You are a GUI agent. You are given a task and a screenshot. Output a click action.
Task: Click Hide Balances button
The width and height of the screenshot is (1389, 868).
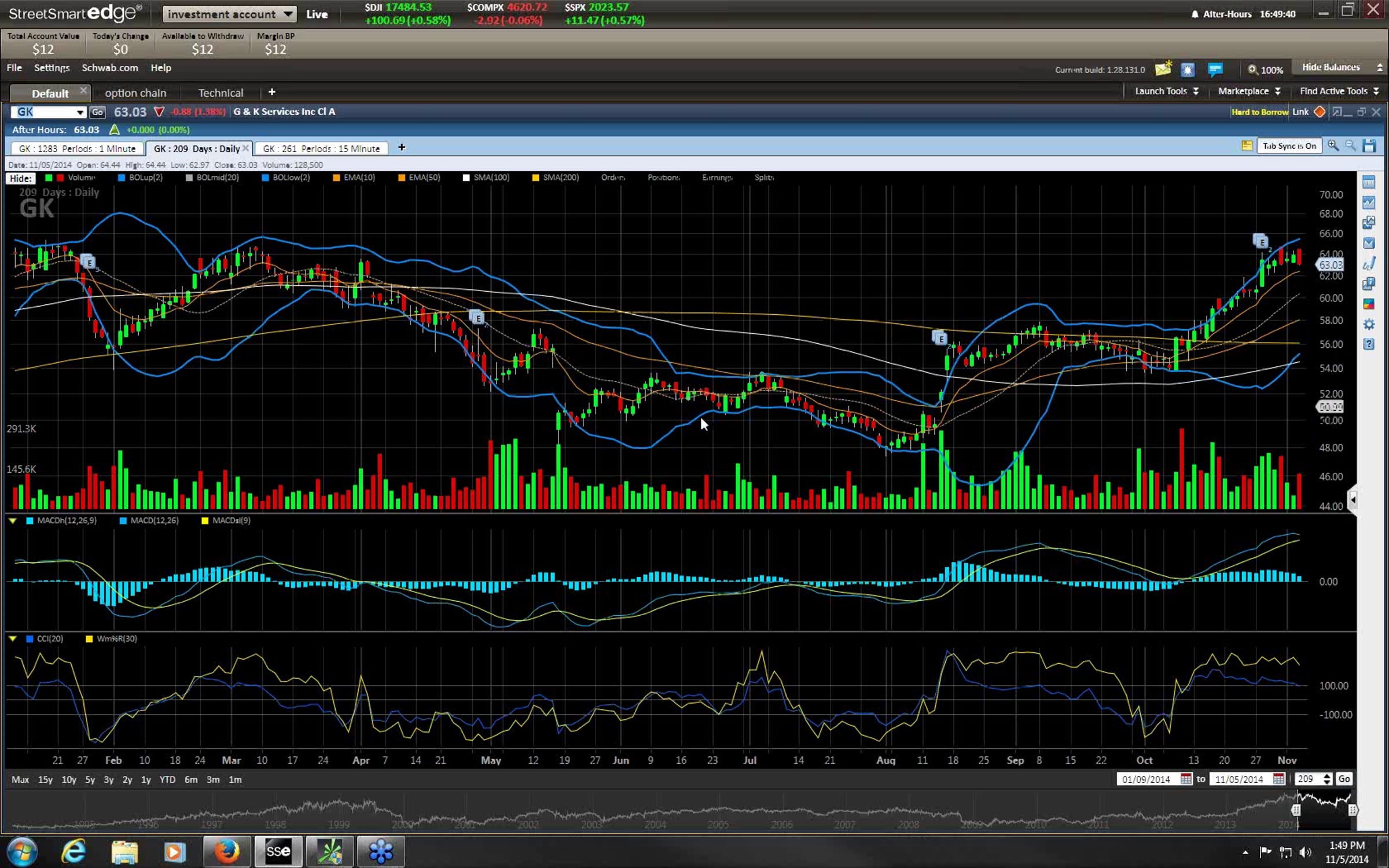pyautogui.click(x=1331, y=67)
